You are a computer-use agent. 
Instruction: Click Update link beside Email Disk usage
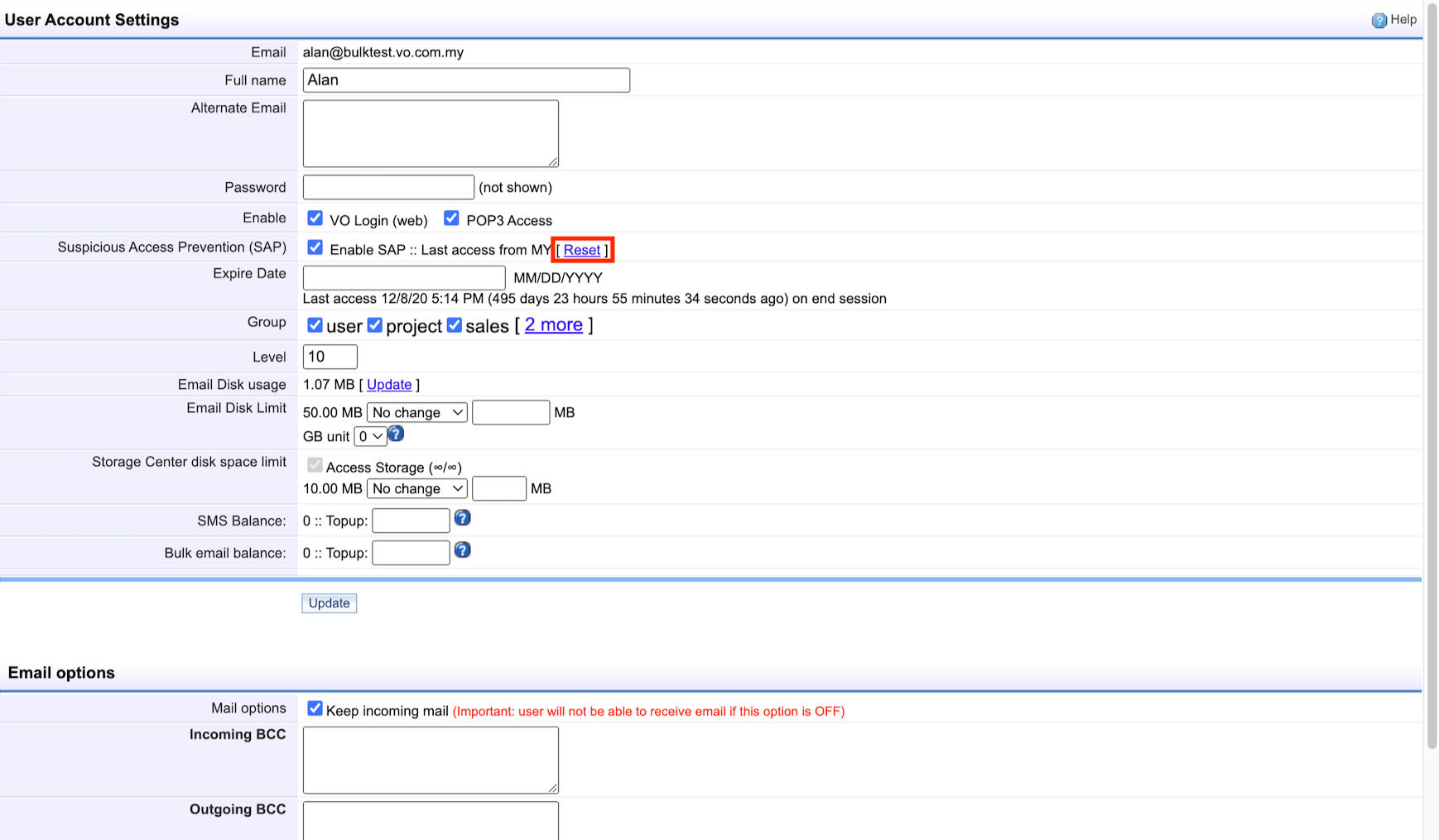(389, 385)
